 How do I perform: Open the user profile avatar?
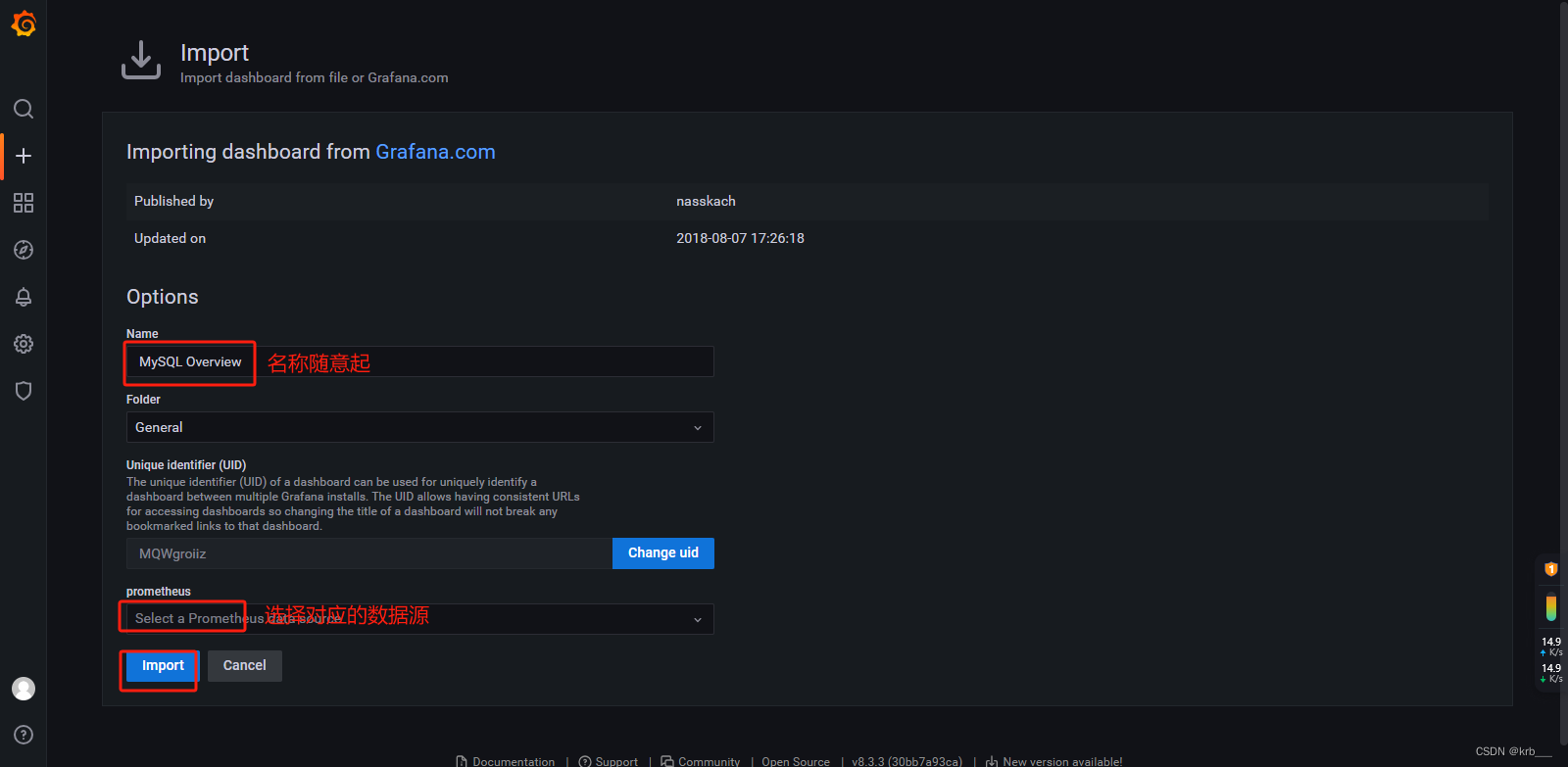click(x=24, y=689)
